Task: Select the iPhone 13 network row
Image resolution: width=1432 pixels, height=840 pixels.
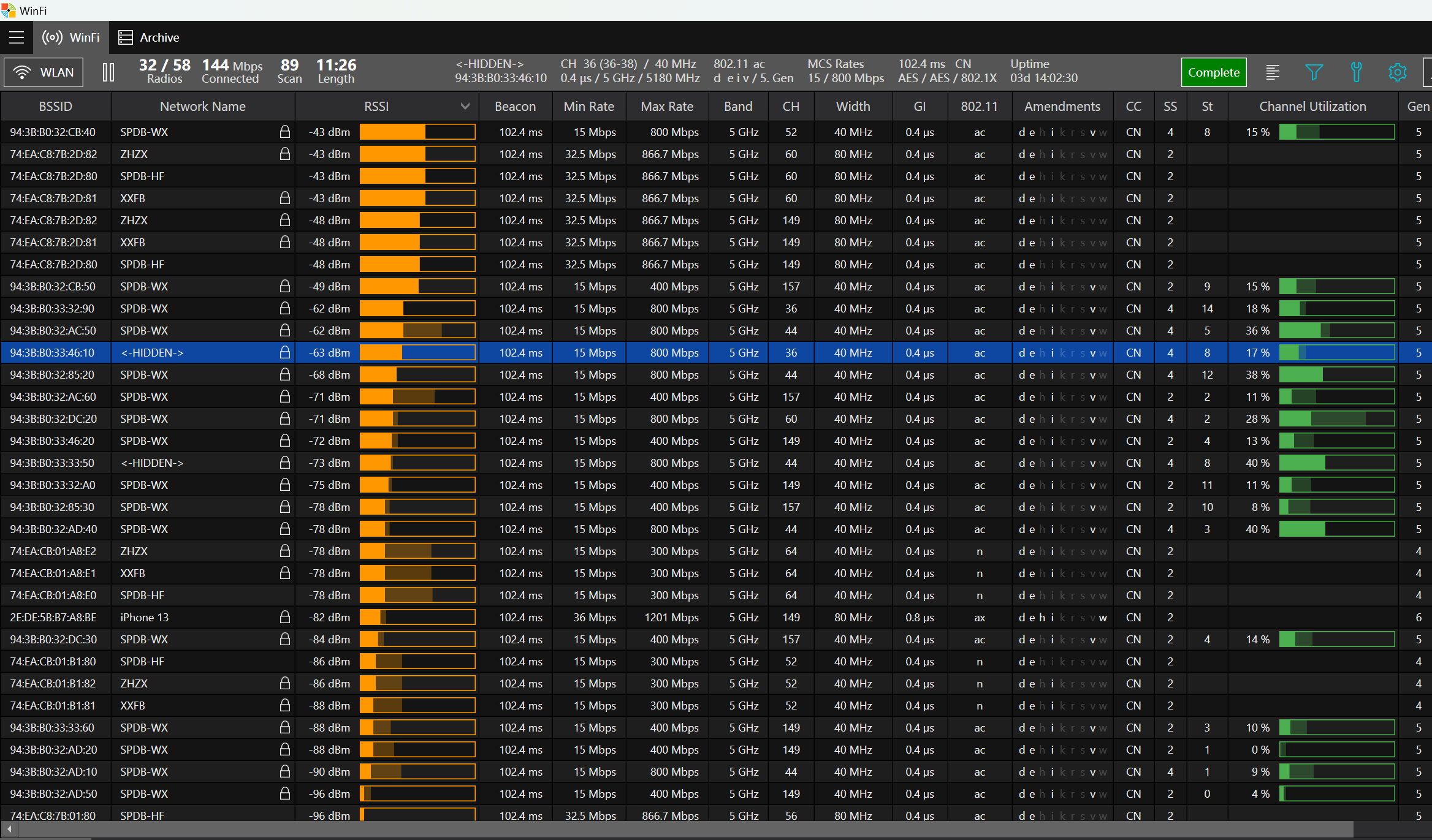Action: pos(144,617)
